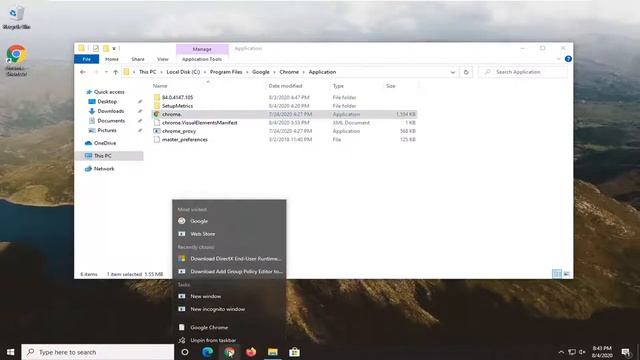
Task: Open Microsoft Store from the taskbar
Action: [294, 352]
